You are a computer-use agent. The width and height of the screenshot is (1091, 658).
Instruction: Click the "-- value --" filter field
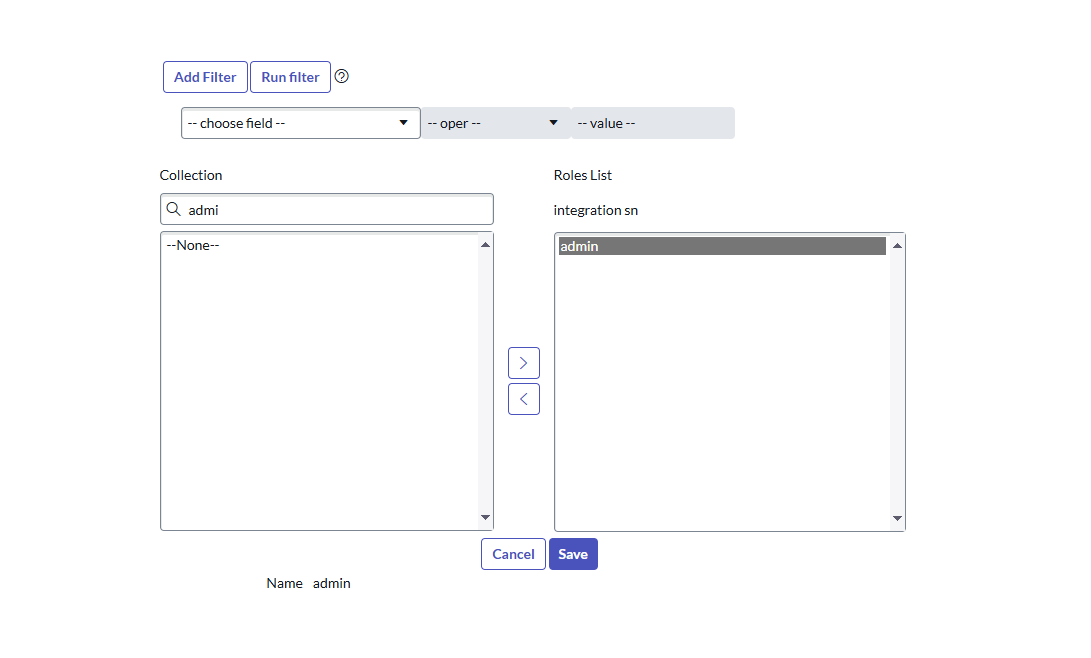click(652, 123)
